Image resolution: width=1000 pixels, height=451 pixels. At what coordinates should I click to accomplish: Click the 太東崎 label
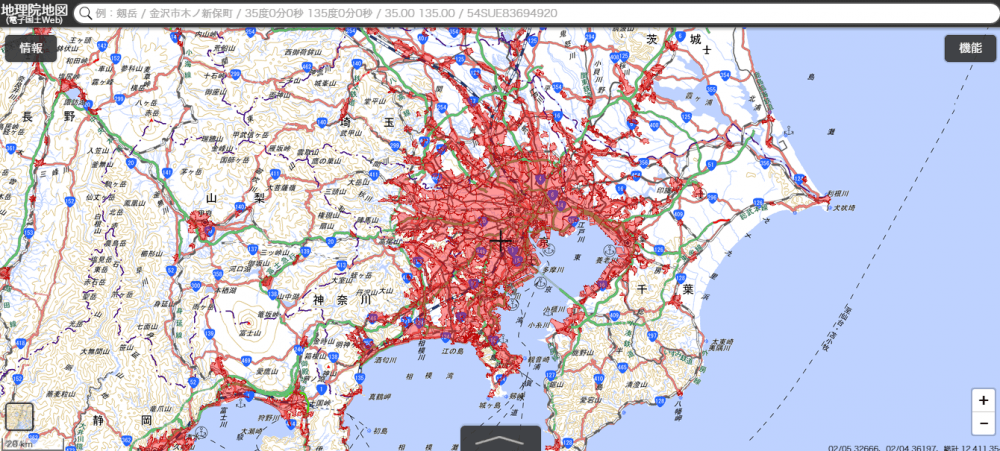[x=722, y=342]
